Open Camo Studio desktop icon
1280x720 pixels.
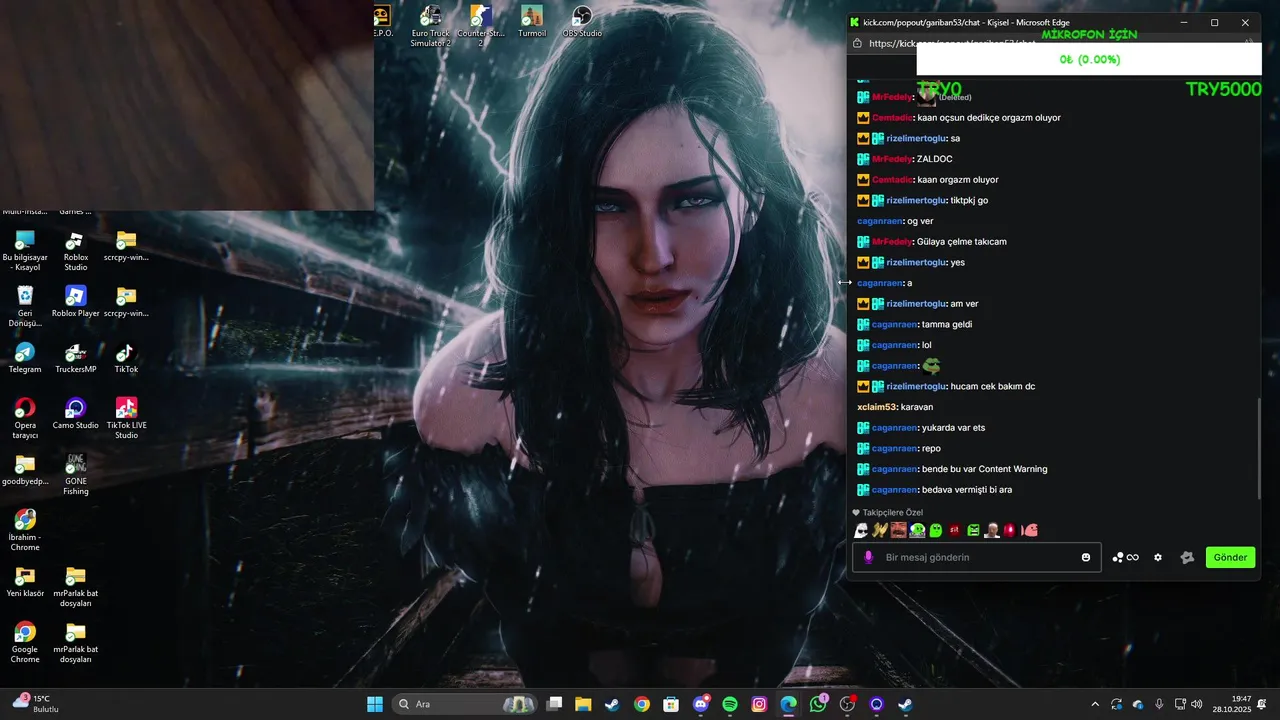pyautogui.click(x=76, y=414)
